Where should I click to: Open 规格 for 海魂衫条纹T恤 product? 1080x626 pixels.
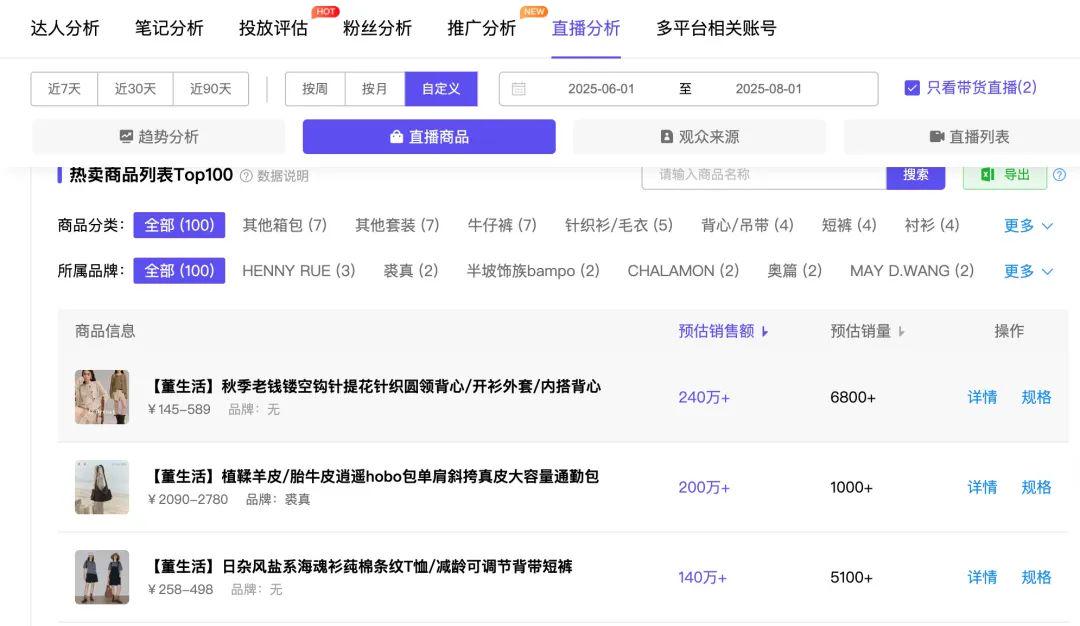tap(1036, 577)
